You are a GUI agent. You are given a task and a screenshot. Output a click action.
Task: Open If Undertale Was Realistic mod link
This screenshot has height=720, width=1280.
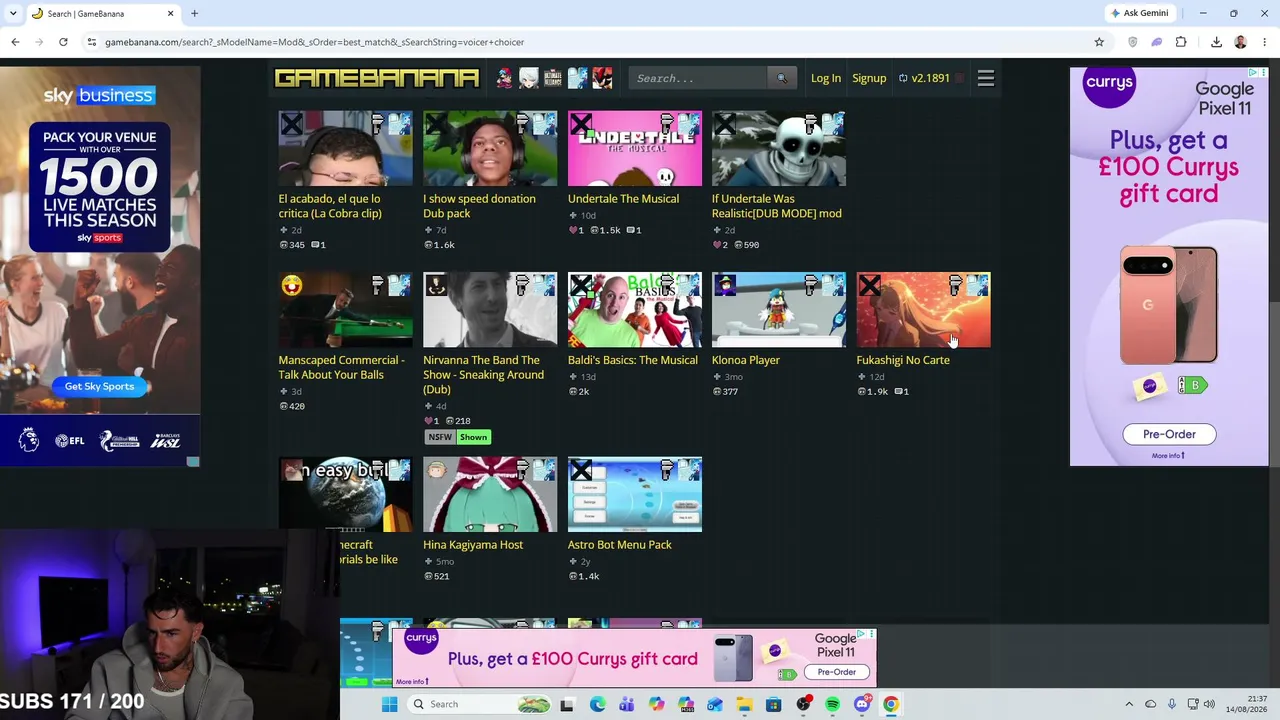pos(777,206)
